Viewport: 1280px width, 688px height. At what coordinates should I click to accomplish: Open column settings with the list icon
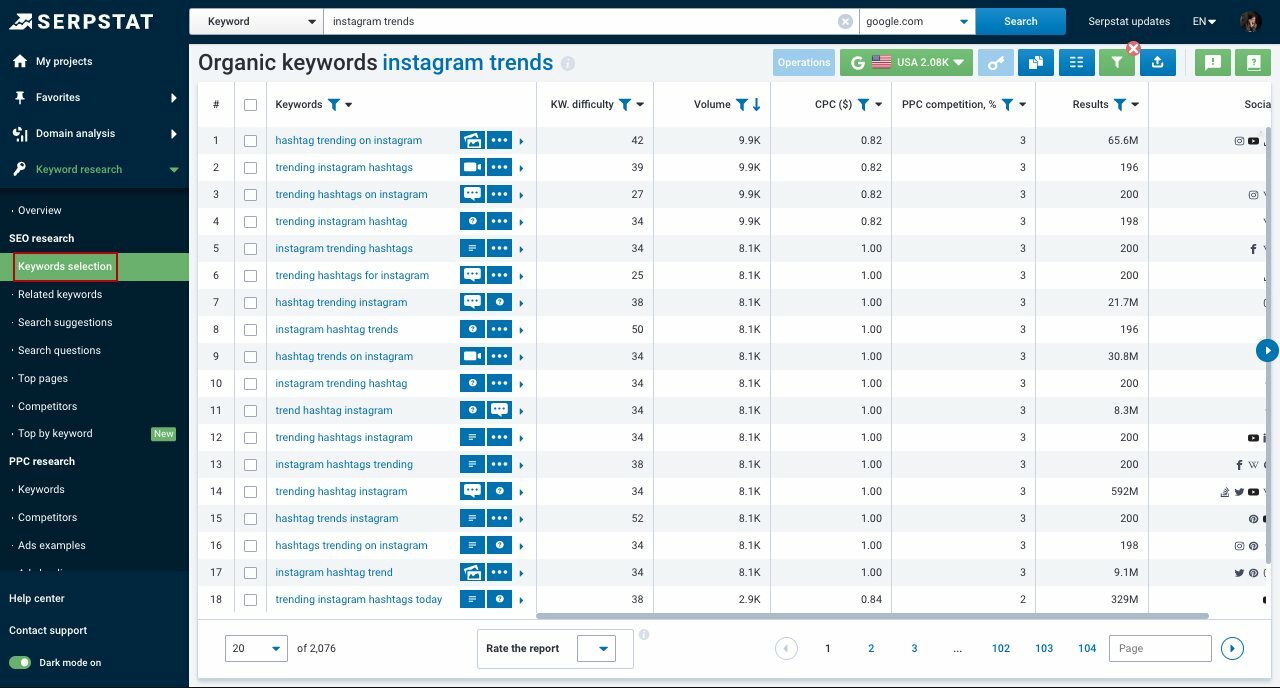(1076, 62)
